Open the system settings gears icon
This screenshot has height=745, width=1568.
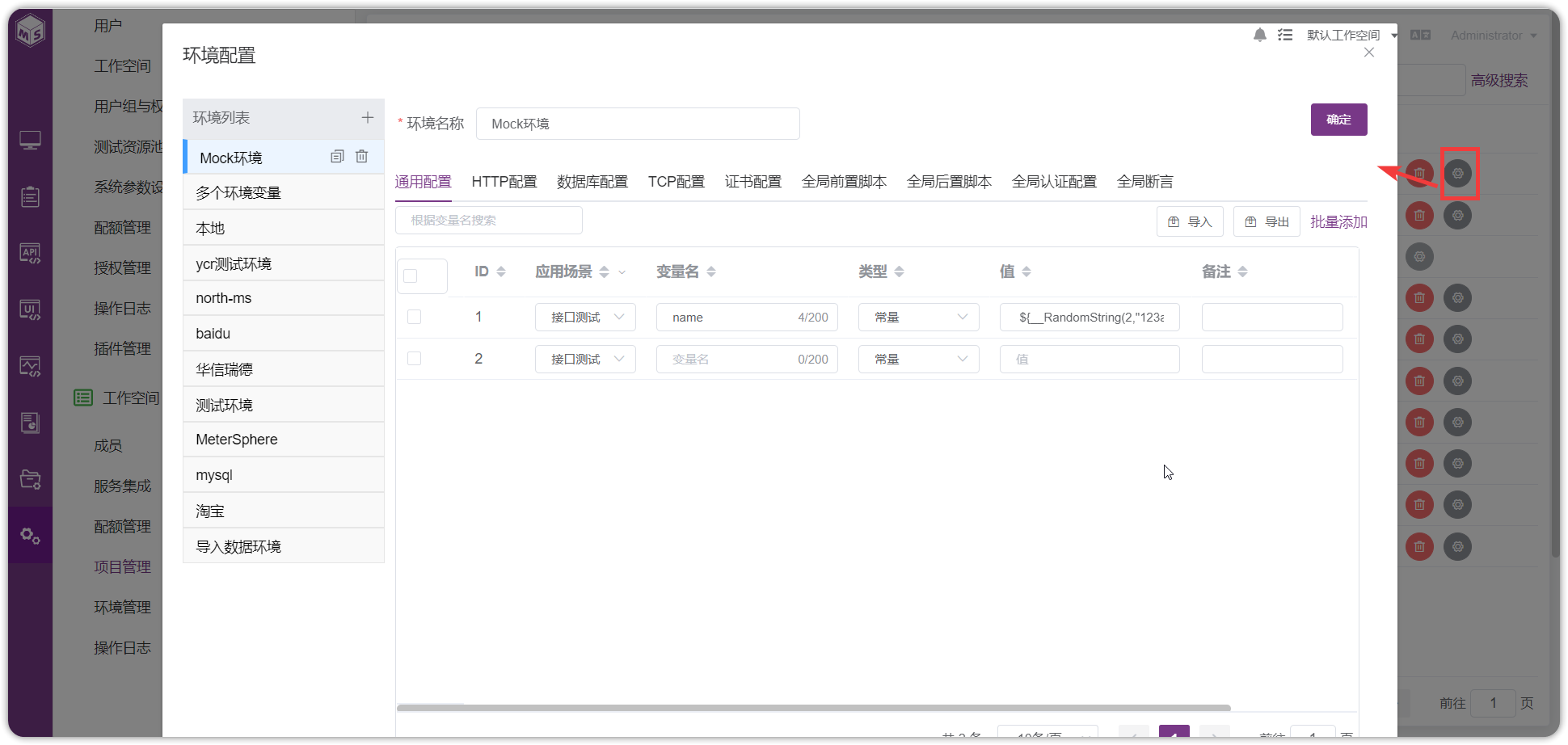click(x=30, y=536)
